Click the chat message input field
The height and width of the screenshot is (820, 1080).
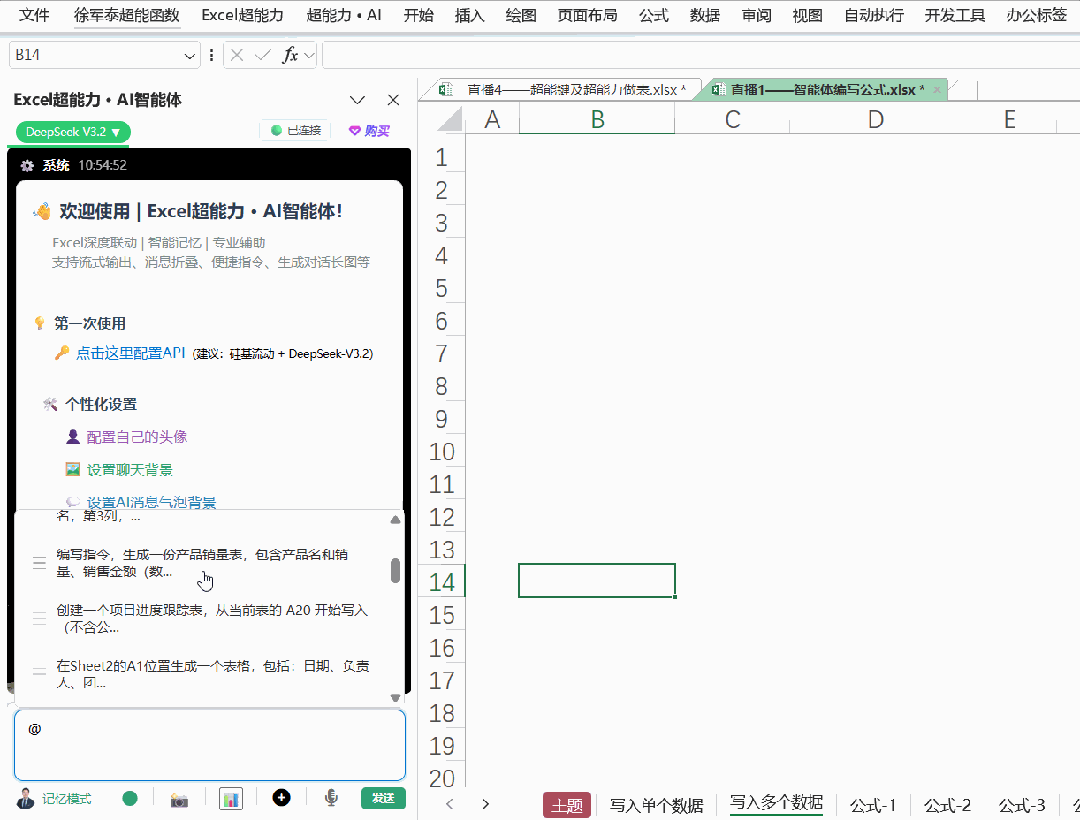[x=209, y=745]
